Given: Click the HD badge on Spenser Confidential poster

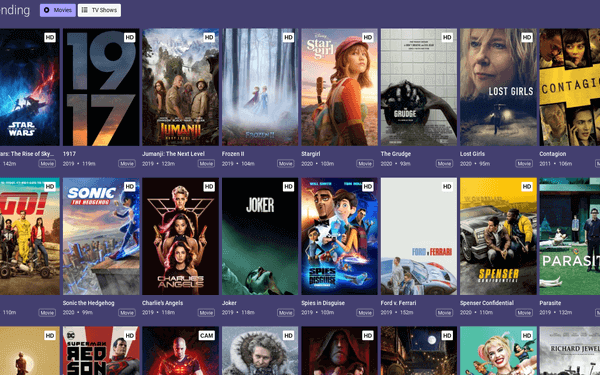Looking at the screenshot, I should tap(527, 187).
